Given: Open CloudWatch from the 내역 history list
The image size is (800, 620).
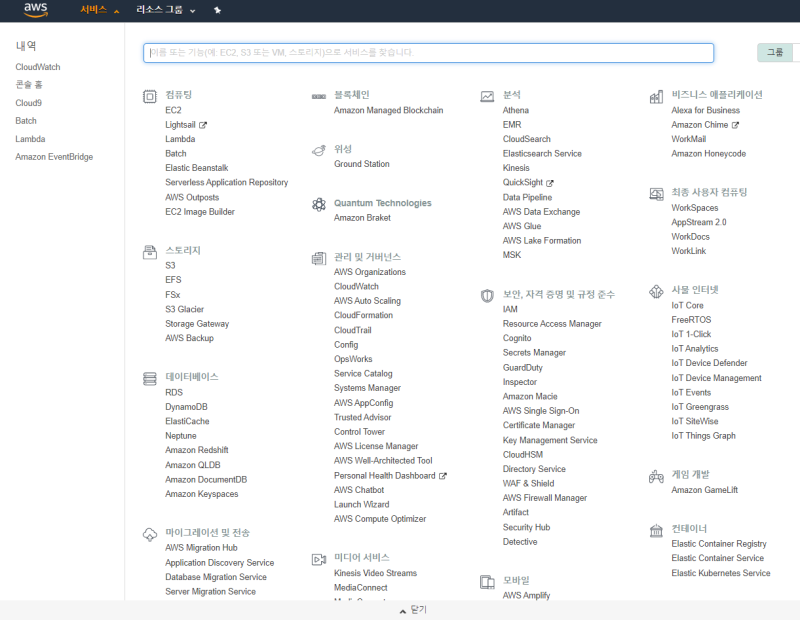Looking at the screenshot, I should 38,67.
